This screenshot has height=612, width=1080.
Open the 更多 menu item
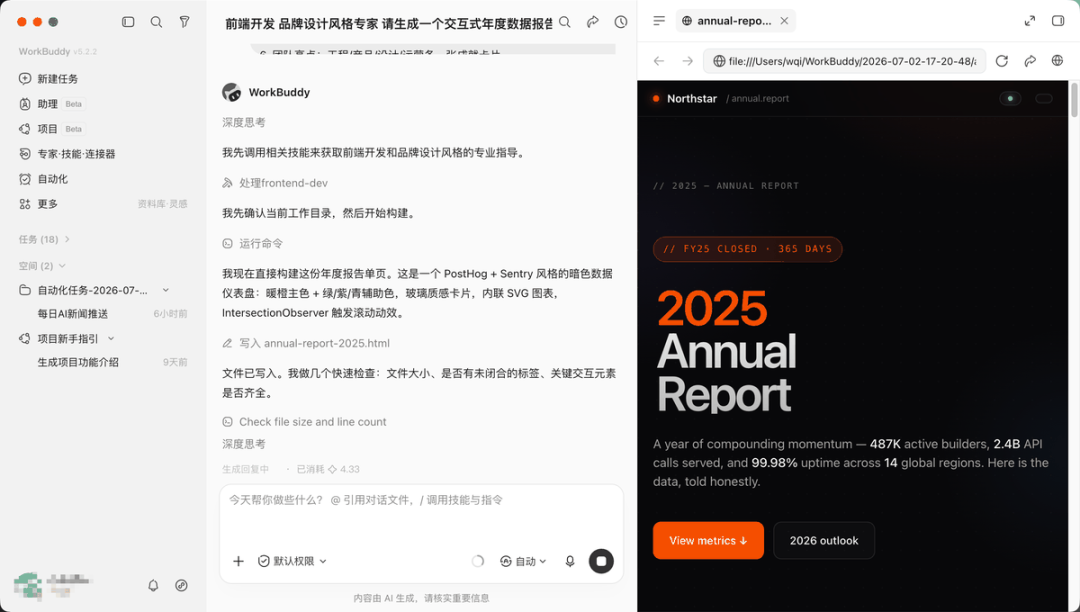tap(39, 204)
